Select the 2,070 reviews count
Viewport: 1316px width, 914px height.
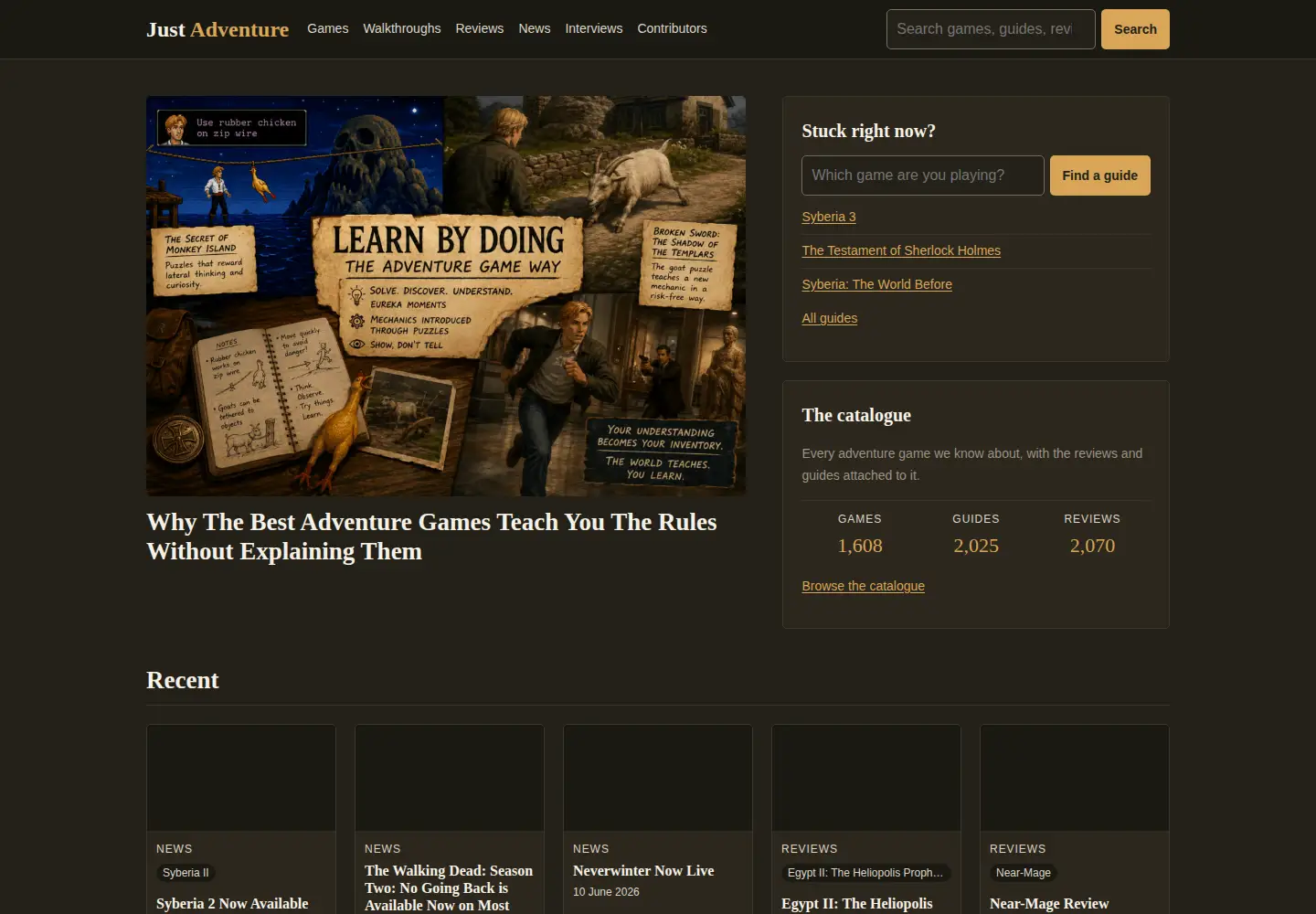point(1092,546)
